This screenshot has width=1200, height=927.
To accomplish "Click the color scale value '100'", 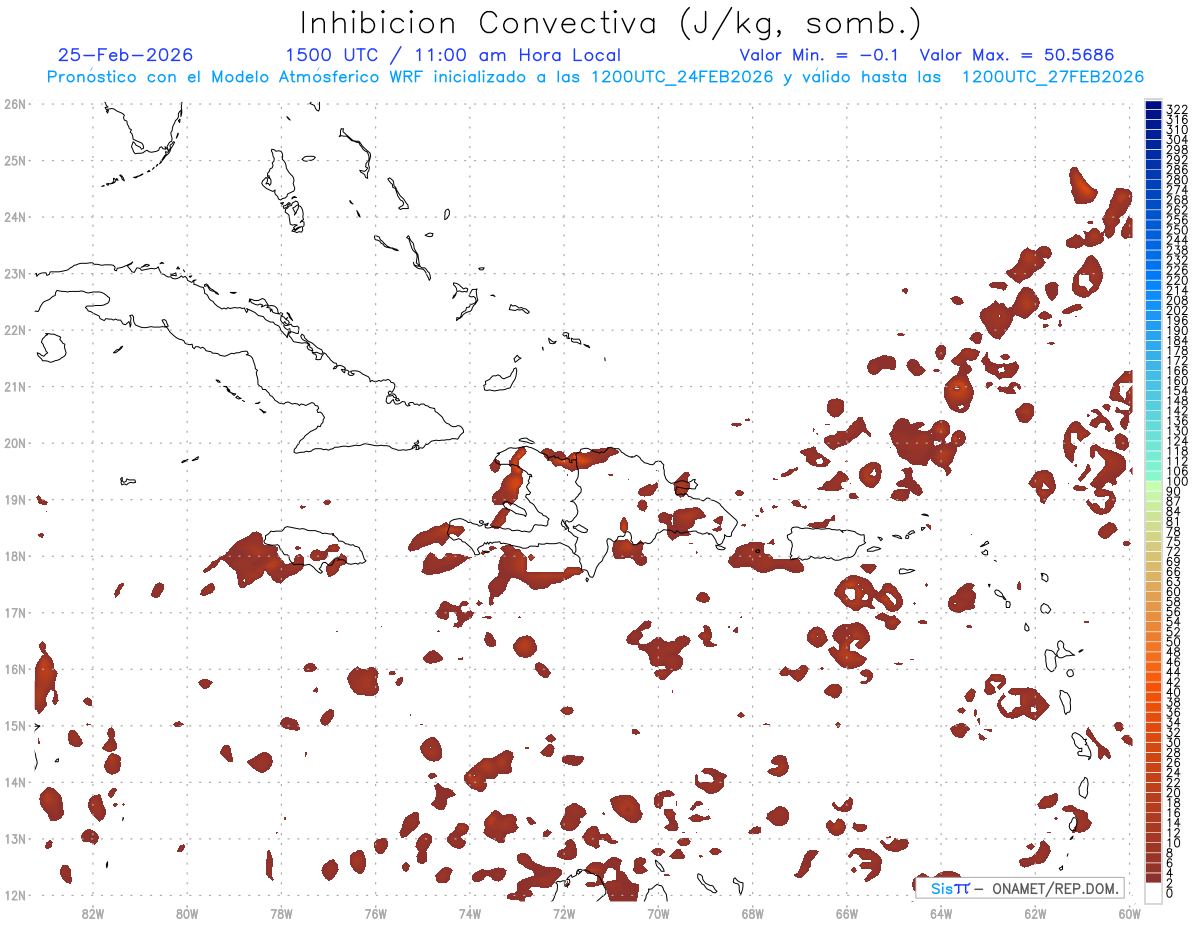I will pyautogui.click(x=1177, y=482).
